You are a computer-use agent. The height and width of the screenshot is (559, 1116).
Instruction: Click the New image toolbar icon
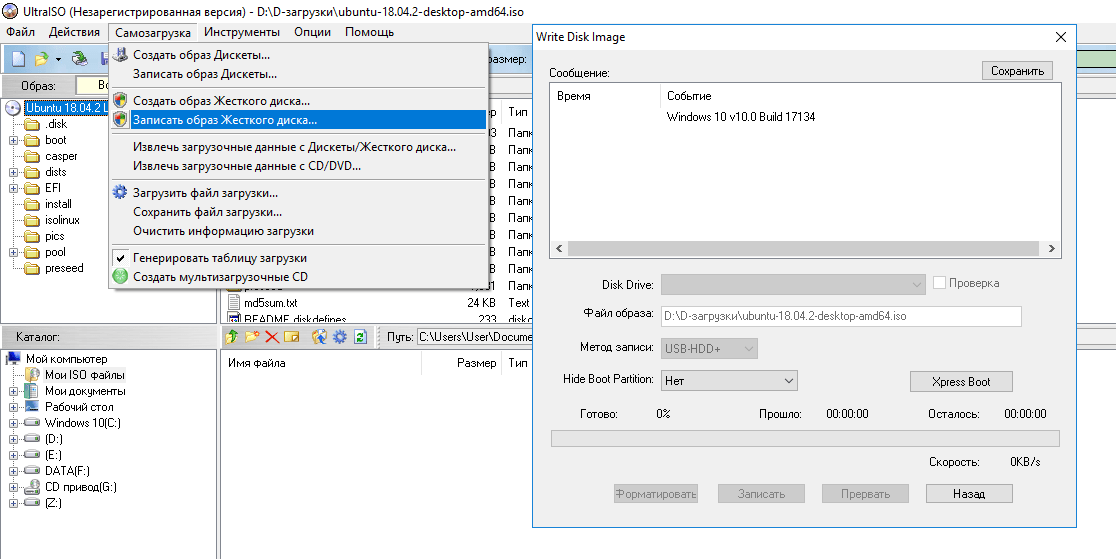(18, 60)
